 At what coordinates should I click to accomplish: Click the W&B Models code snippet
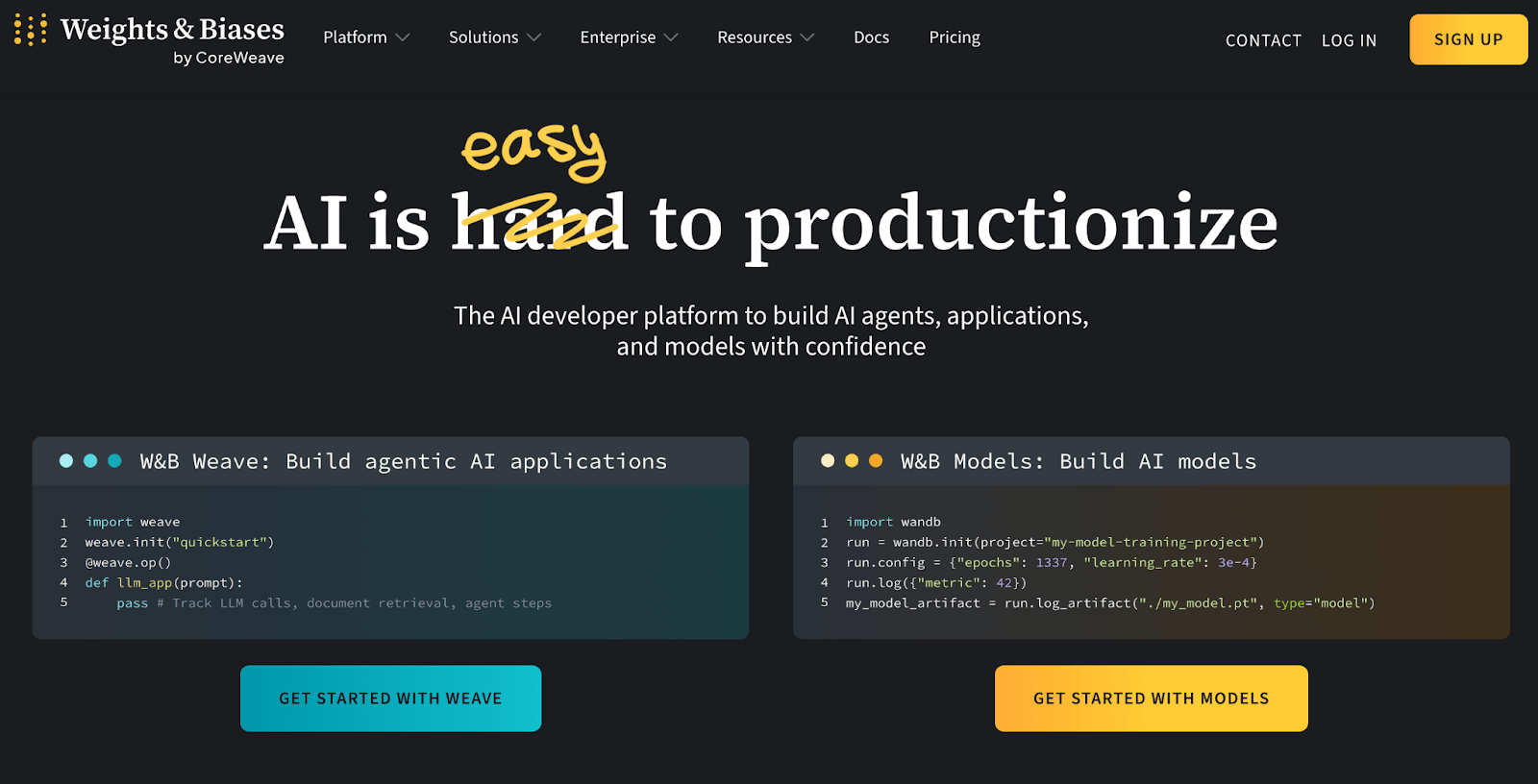pos(1151,562)
